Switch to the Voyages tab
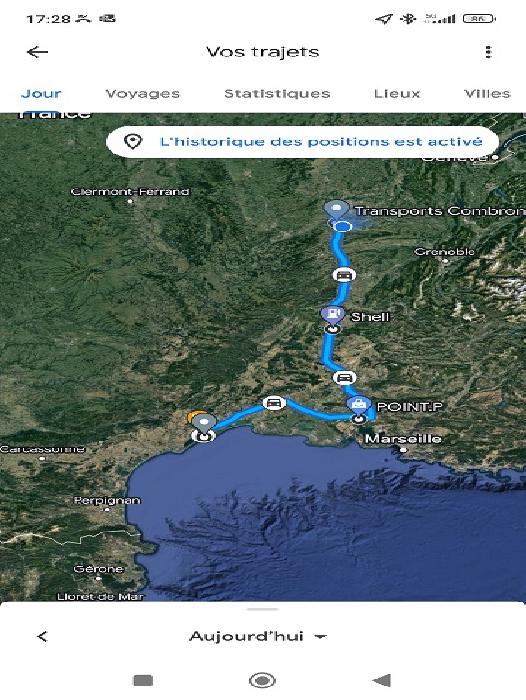 (142, 93)
